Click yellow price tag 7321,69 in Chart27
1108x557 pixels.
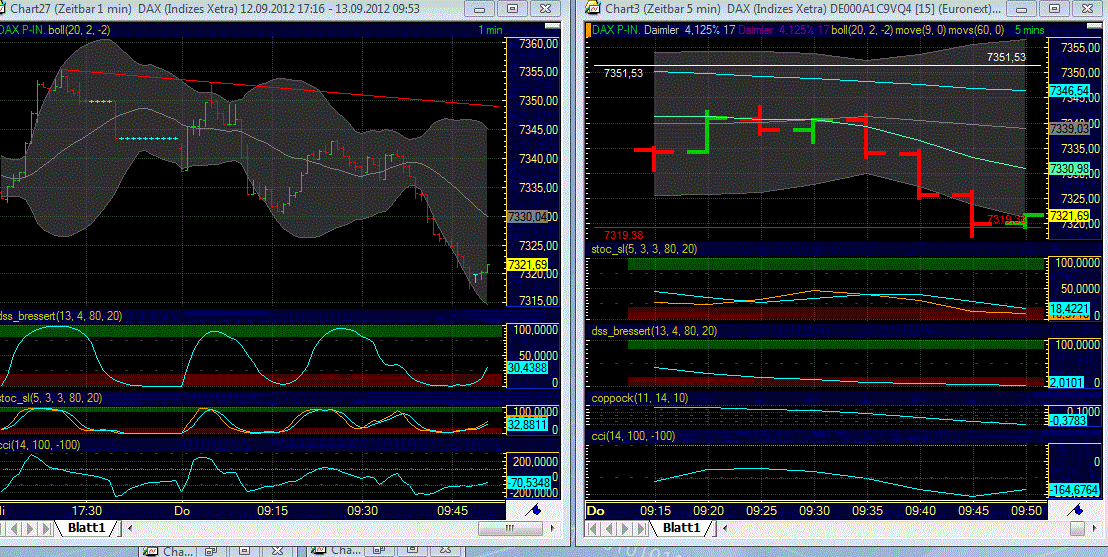527,264
